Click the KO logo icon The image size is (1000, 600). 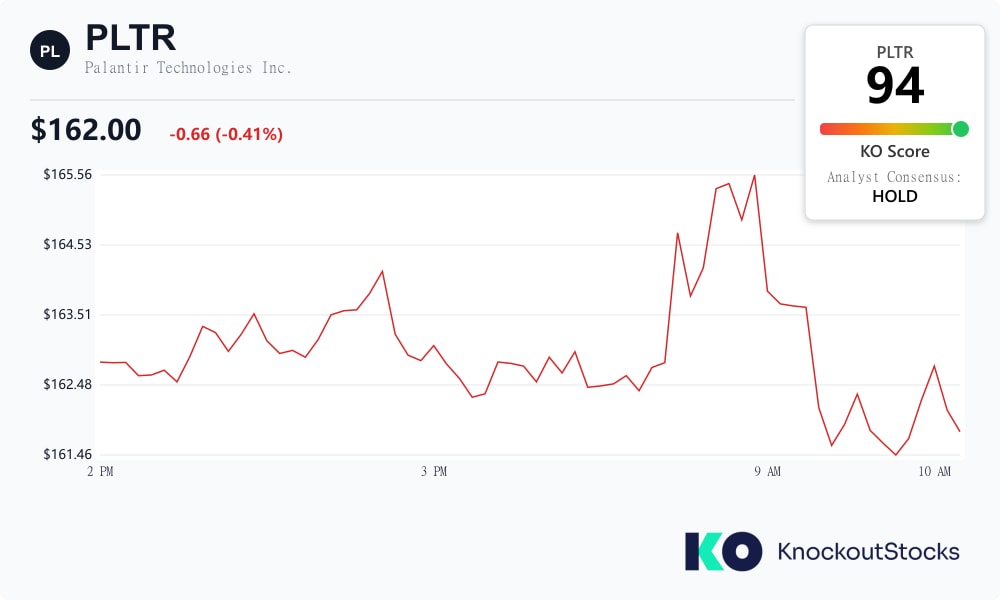tap(723, 551)
